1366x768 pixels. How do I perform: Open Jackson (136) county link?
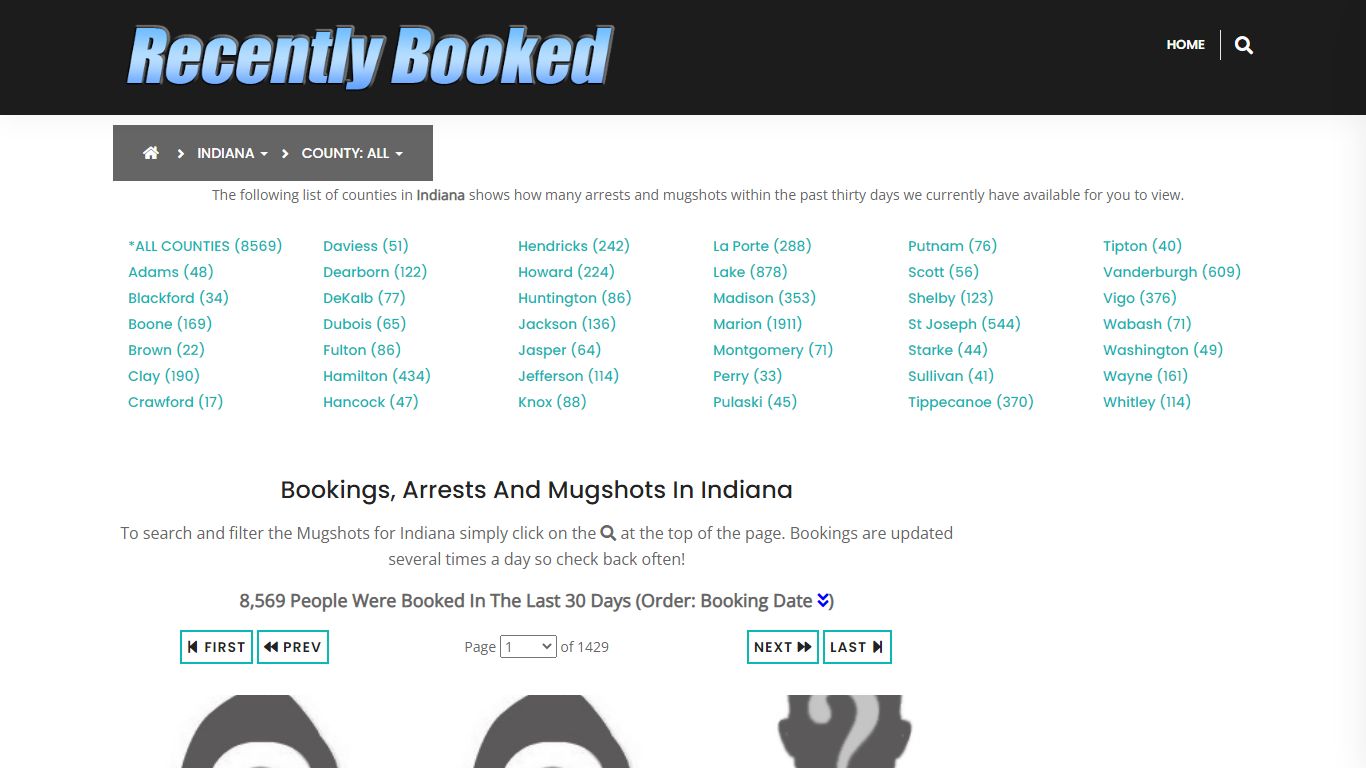pos(567,324)
